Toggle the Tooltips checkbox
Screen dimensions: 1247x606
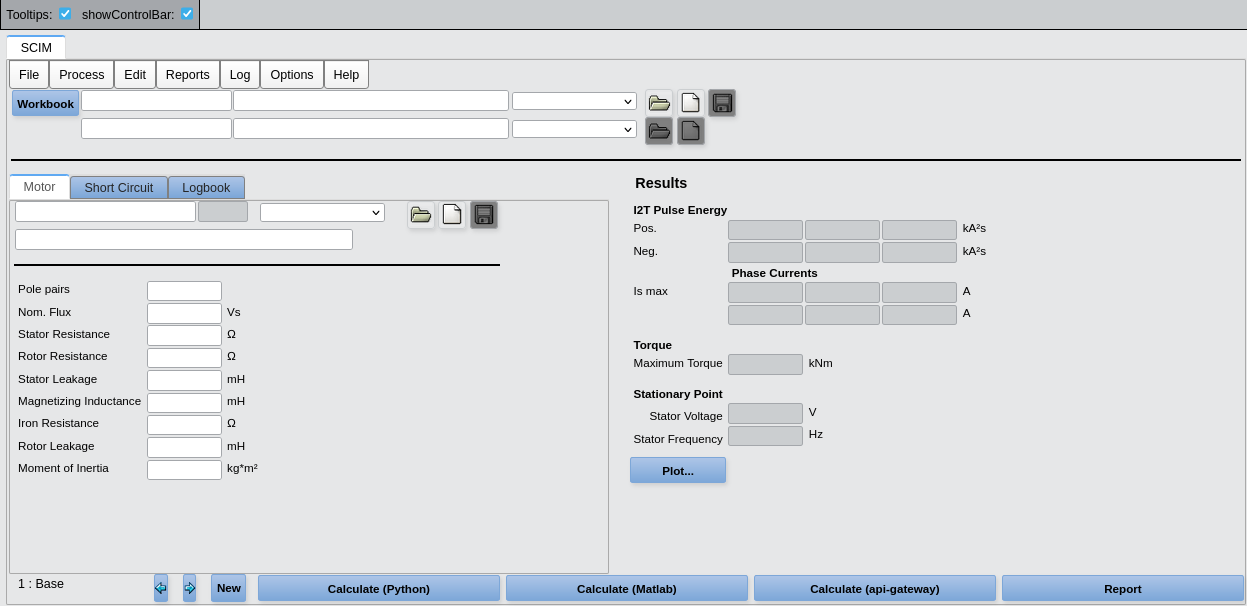pos(65,14)
